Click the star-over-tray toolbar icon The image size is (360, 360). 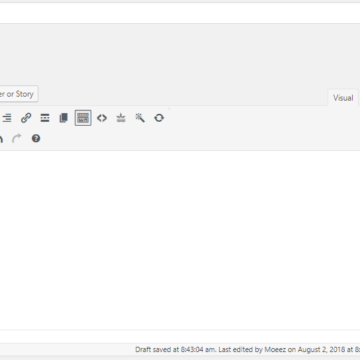point(121,118)
